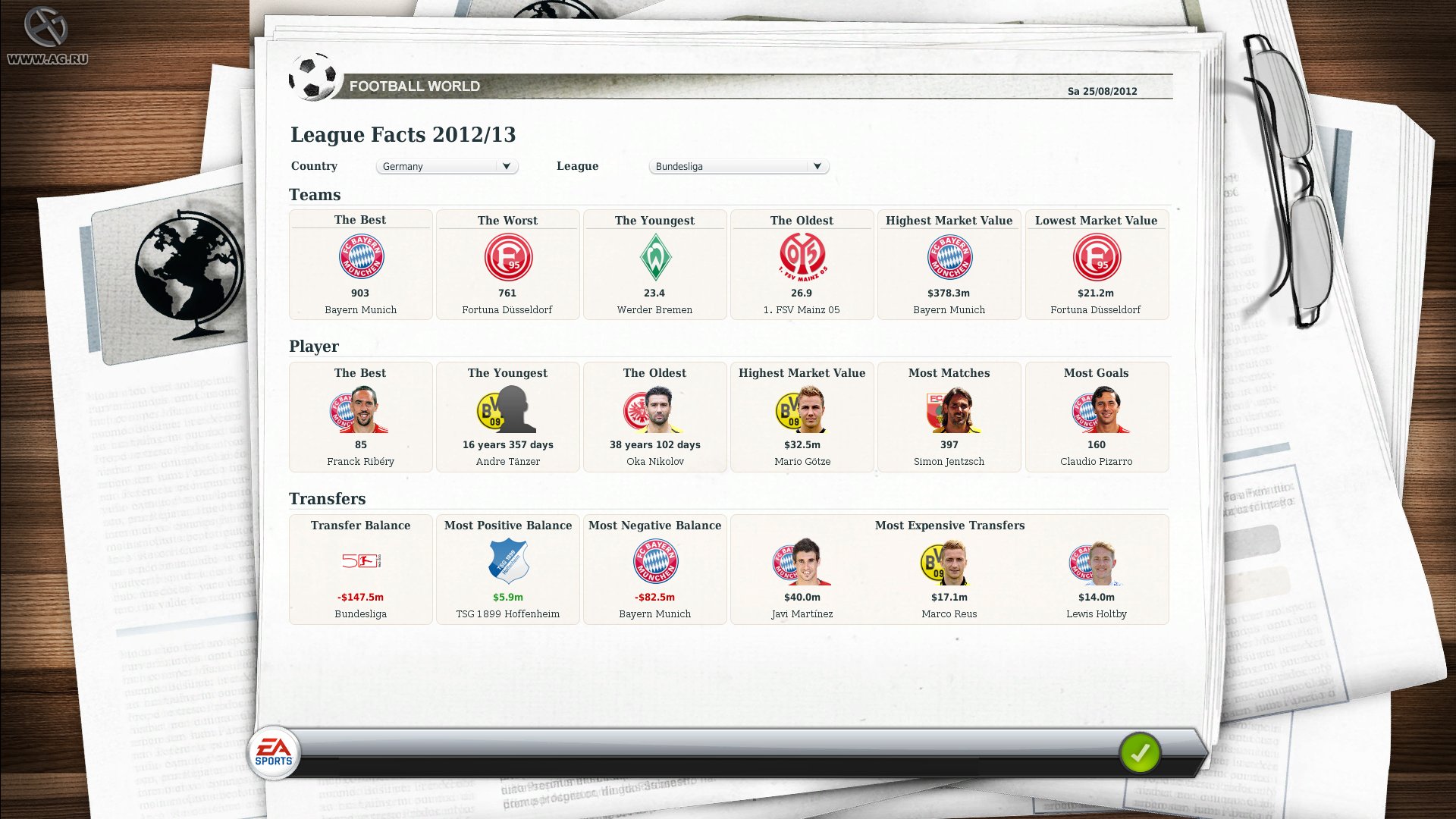
Task: Click the Bayern crest under Most Negative Balance
Action: coord(654,561)
